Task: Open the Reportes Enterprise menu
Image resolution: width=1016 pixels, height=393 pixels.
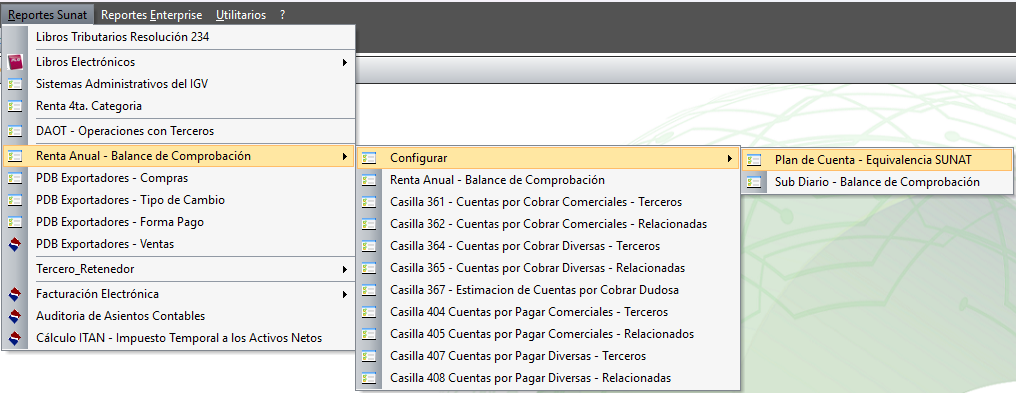Action: (152, 14)
